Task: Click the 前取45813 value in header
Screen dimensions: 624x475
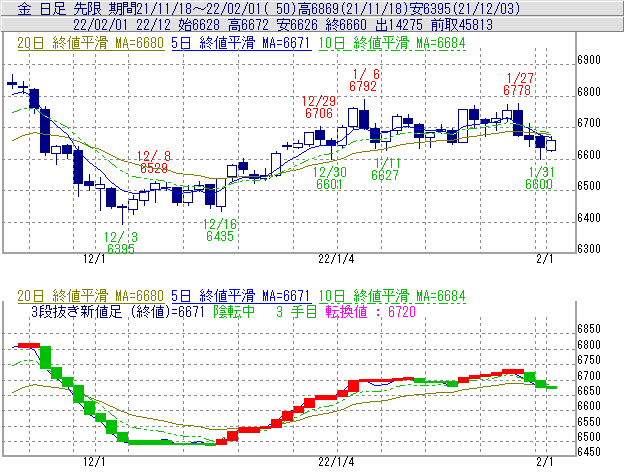Action: click(462, 25)
